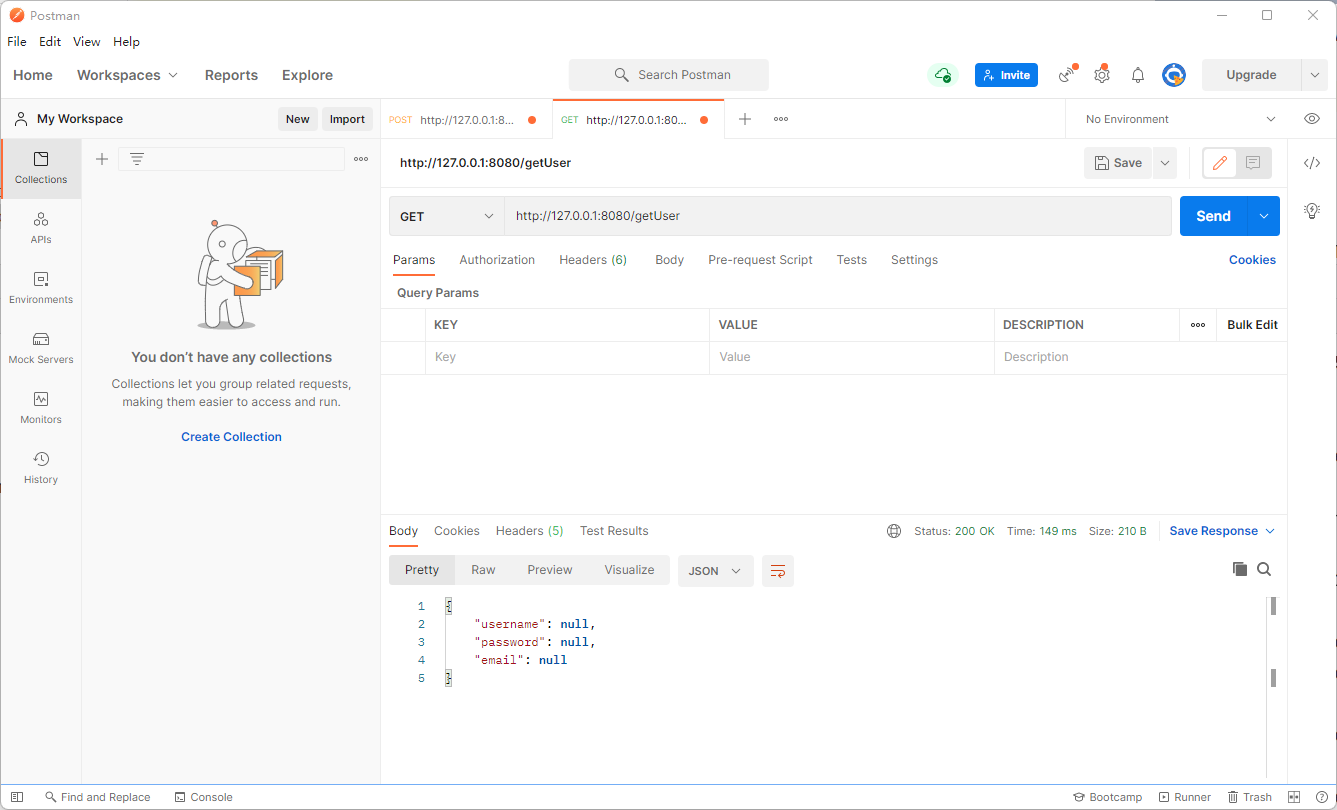Toggle line wrap in response viewer
The height and width of the screenshot is (810, 1337).
(x=778, y=571)
